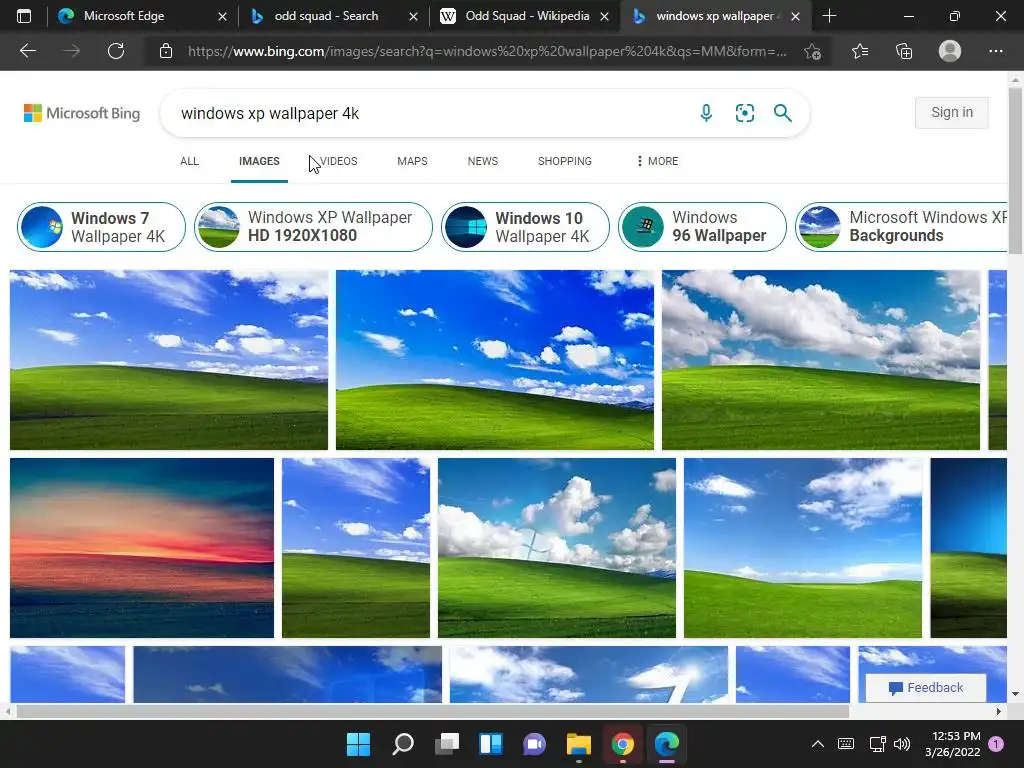Search using microphone voice icon
The width and height of the screenshot is (1024, 768).
[706, 113]
